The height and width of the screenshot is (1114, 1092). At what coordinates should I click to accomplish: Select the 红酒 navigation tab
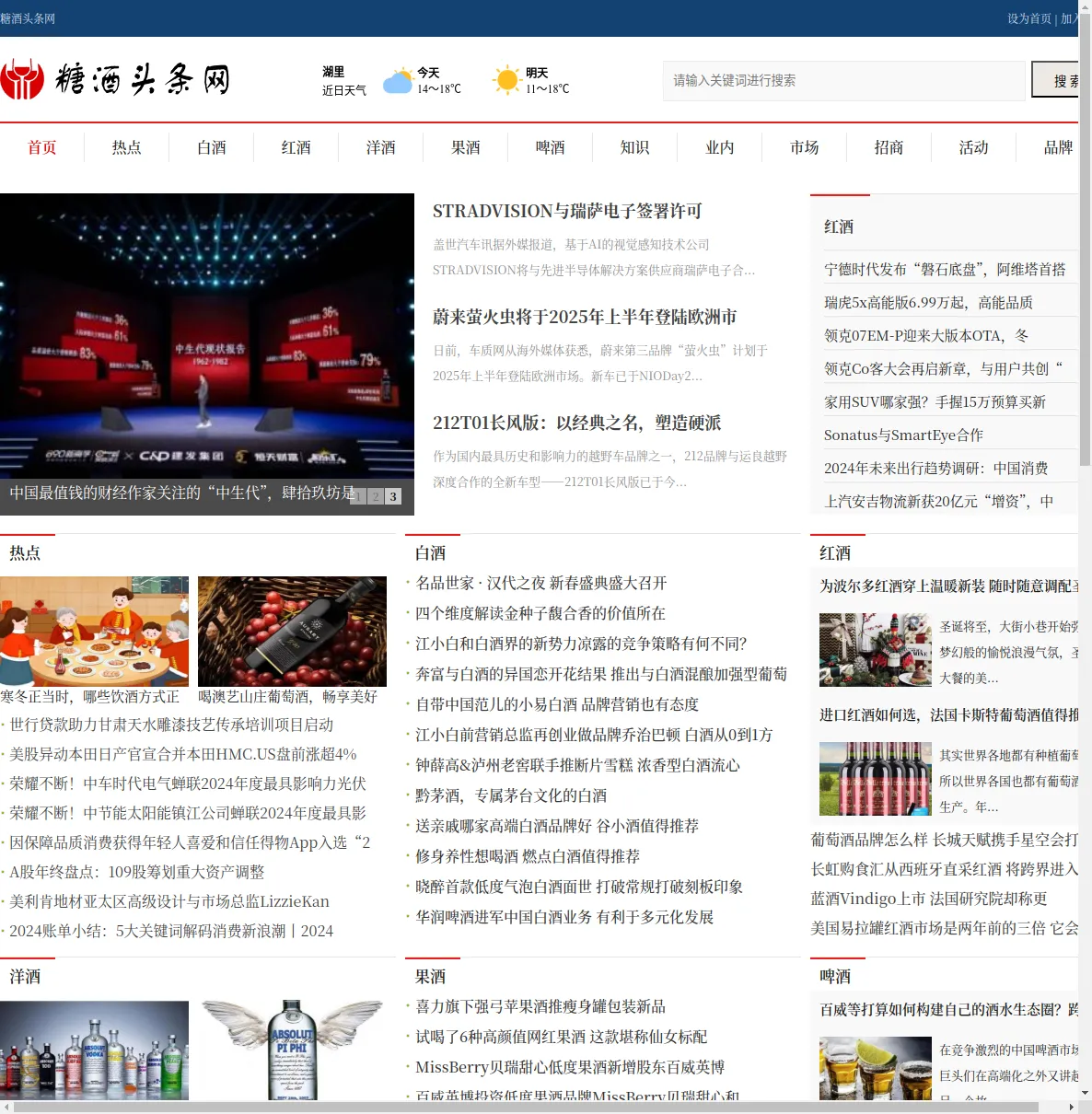tap(296, 147)
